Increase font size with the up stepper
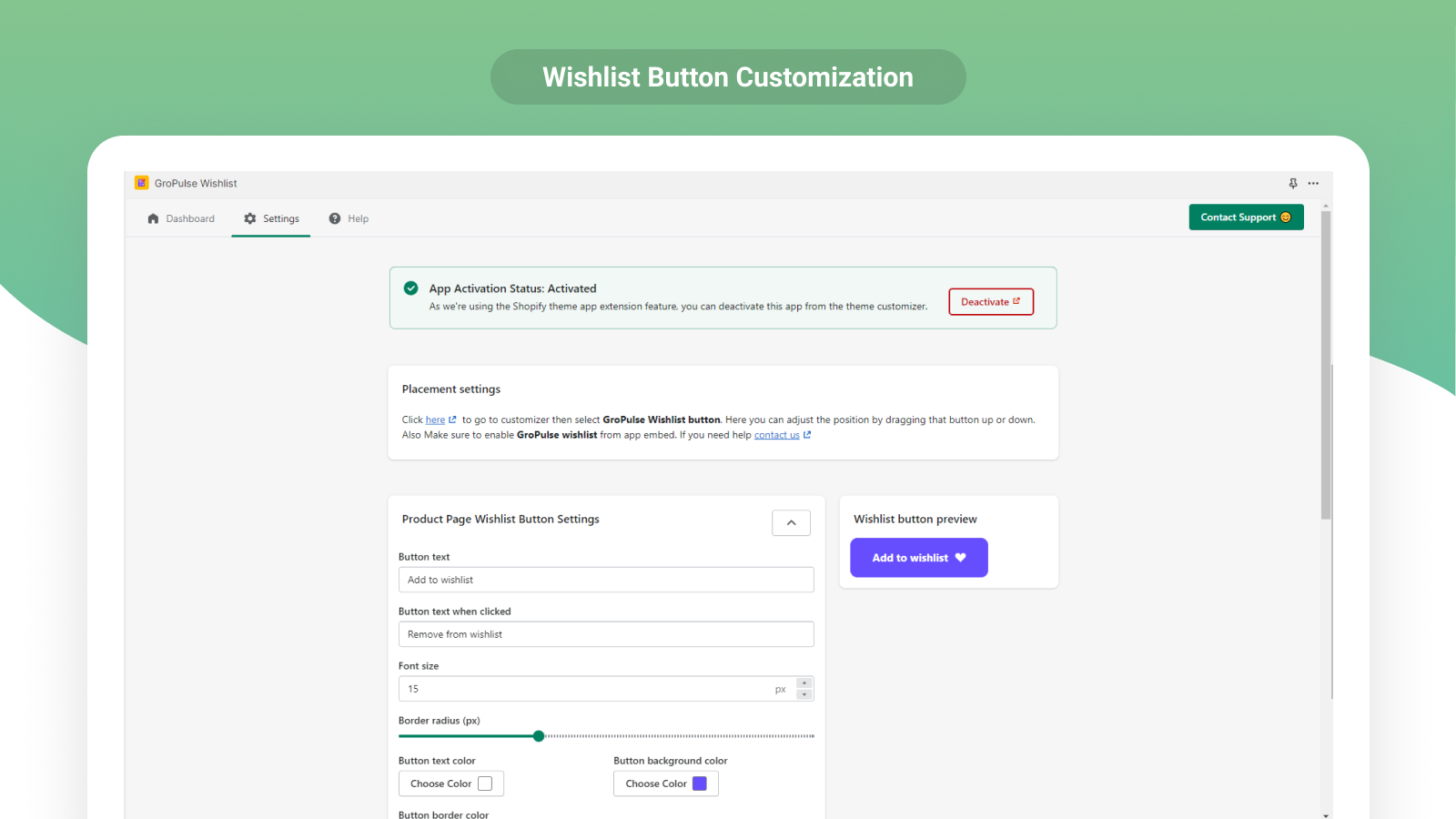The image size is (1456, 819). [804, 682]
